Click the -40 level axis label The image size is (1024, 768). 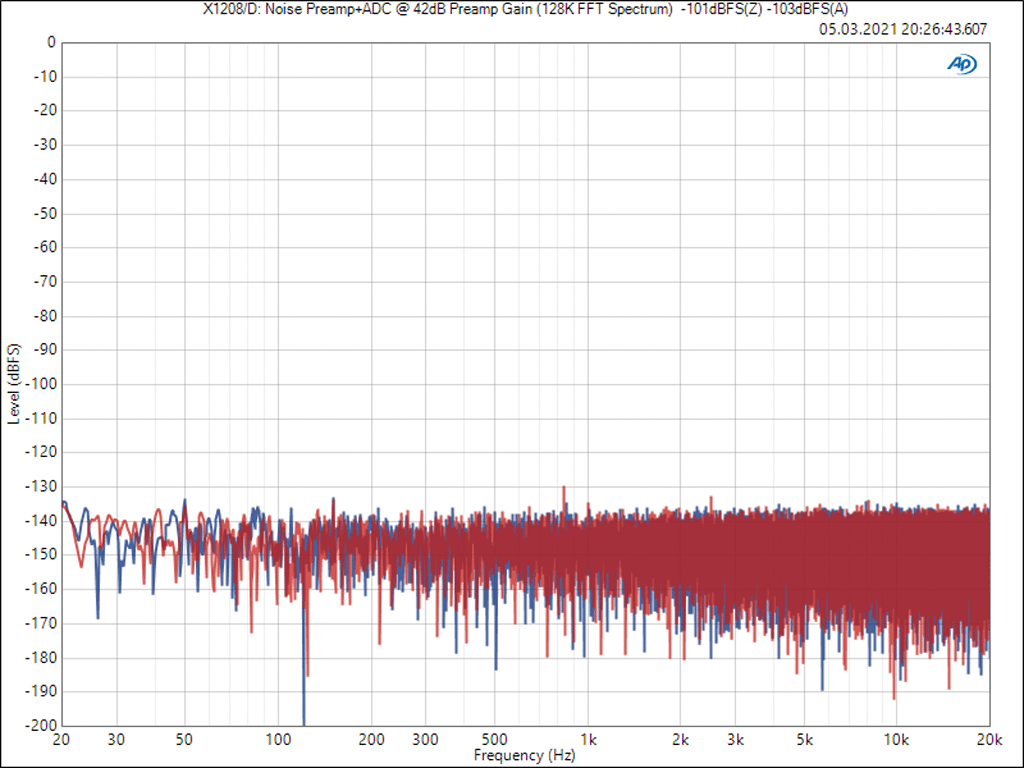(45, 179)
